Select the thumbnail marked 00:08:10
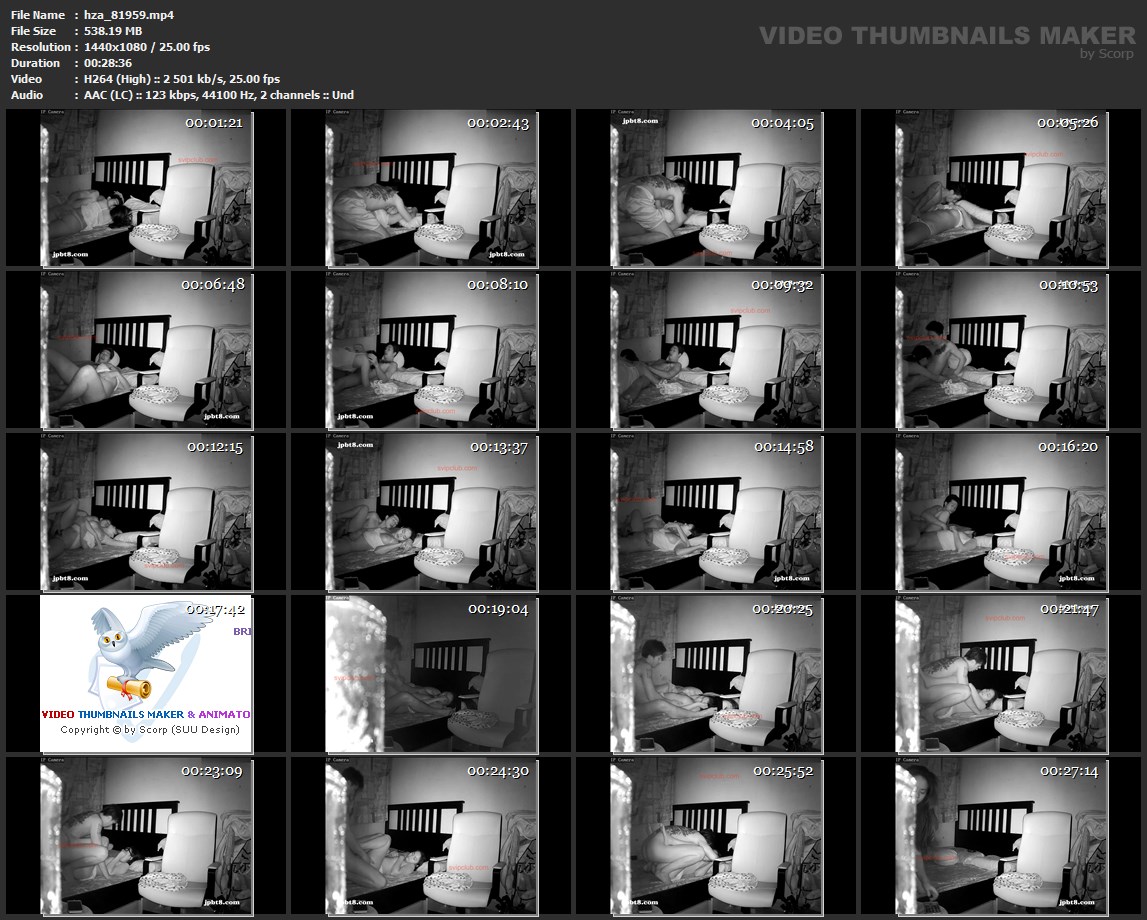The image size is (1147, 920). (x=431, y=349)
